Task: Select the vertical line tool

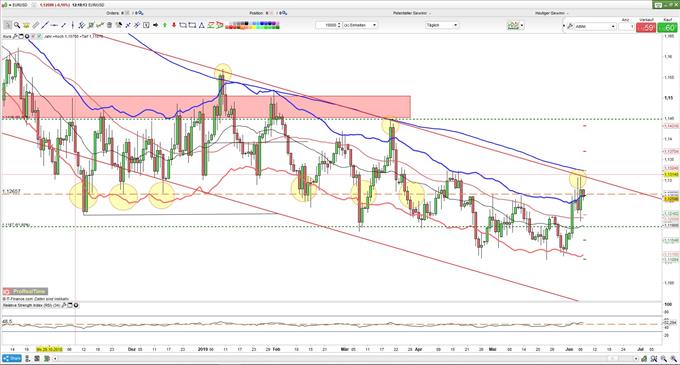Action: click(x=72, y=25)
